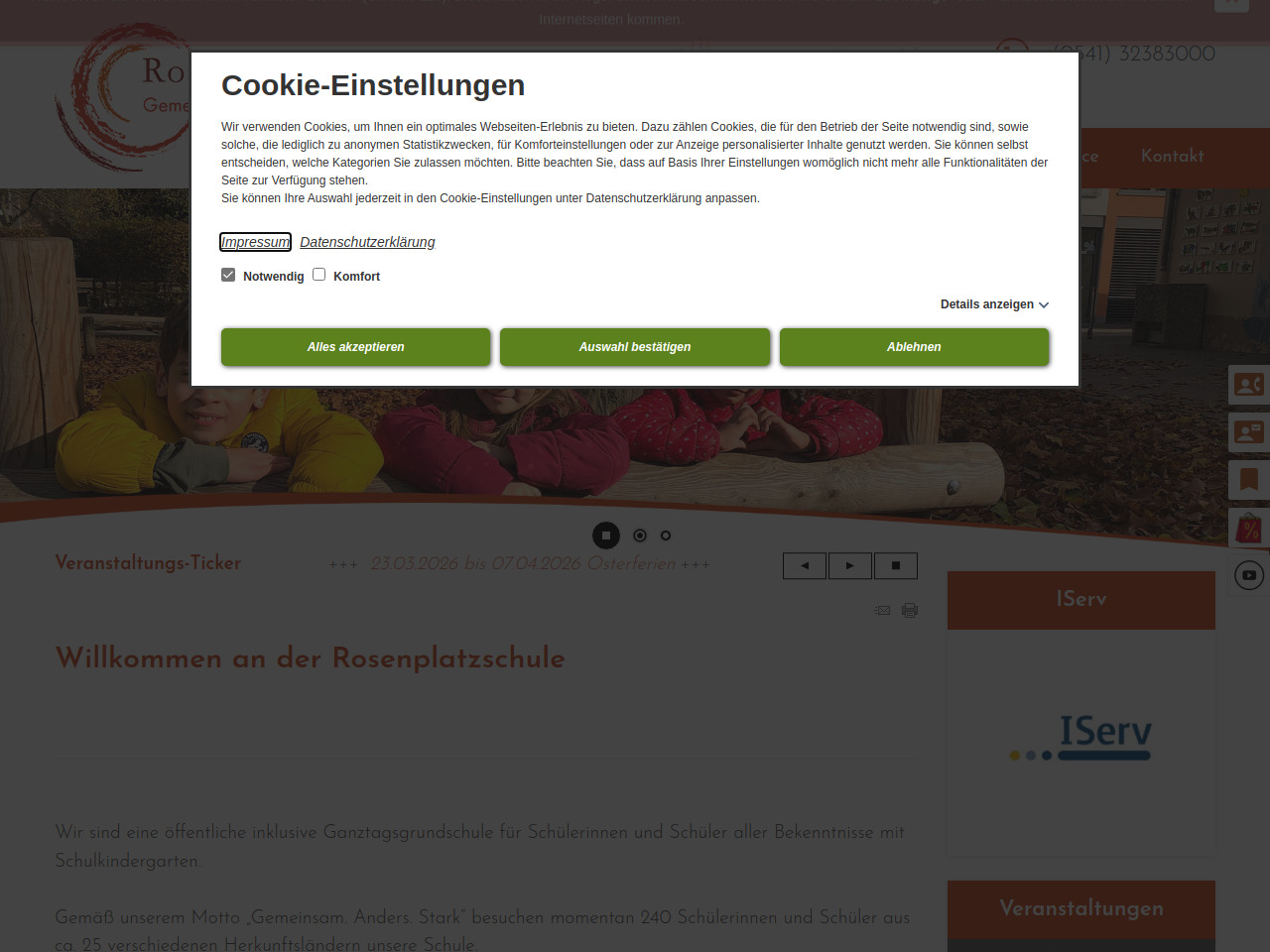Click Alles akzeptieren button

(x=355, y=347)
